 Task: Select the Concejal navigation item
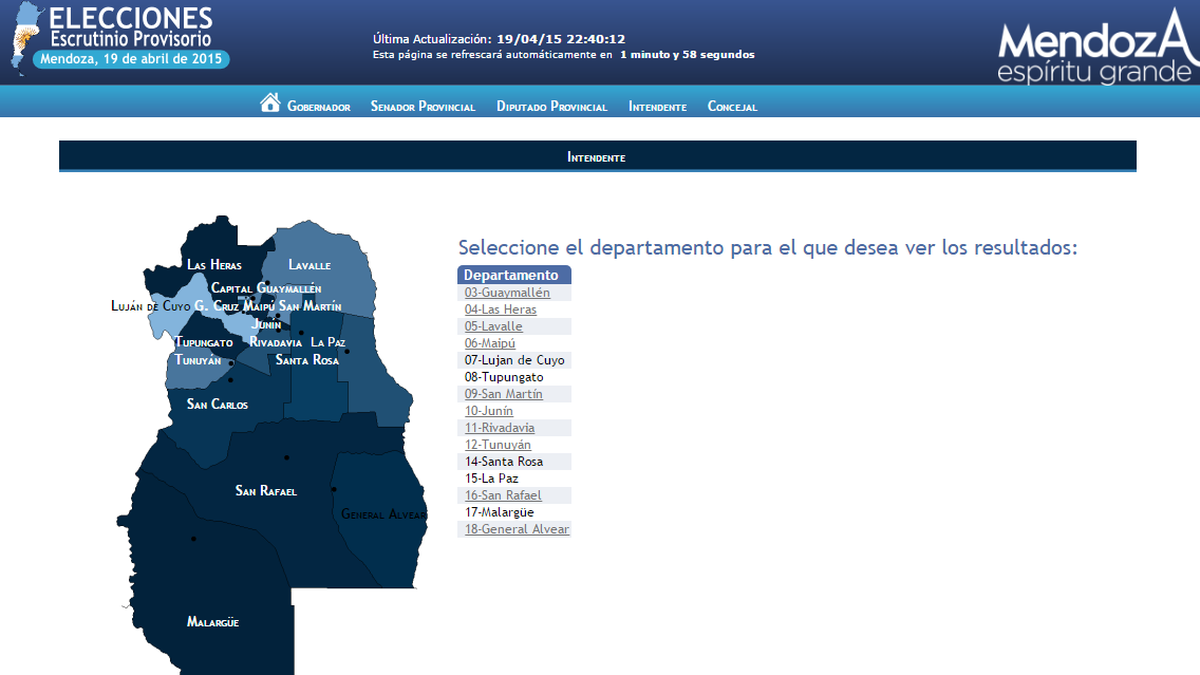pos(732,105)
